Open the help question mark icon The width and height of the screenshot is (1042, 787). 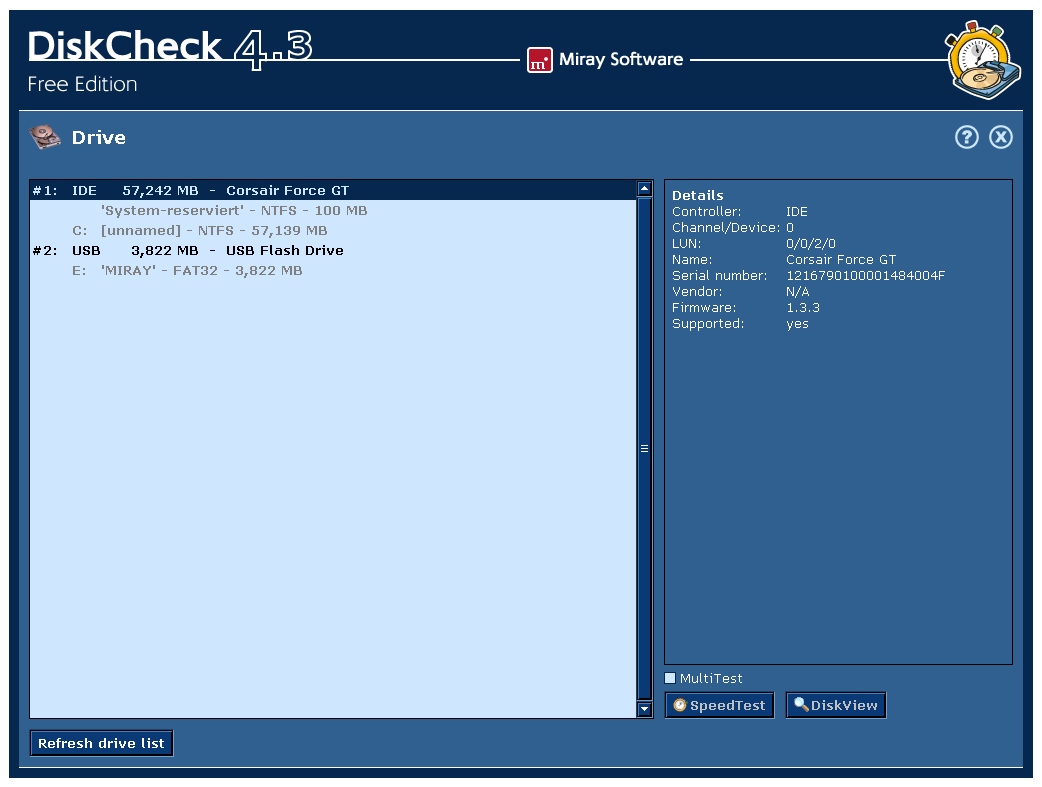[966, 138]
